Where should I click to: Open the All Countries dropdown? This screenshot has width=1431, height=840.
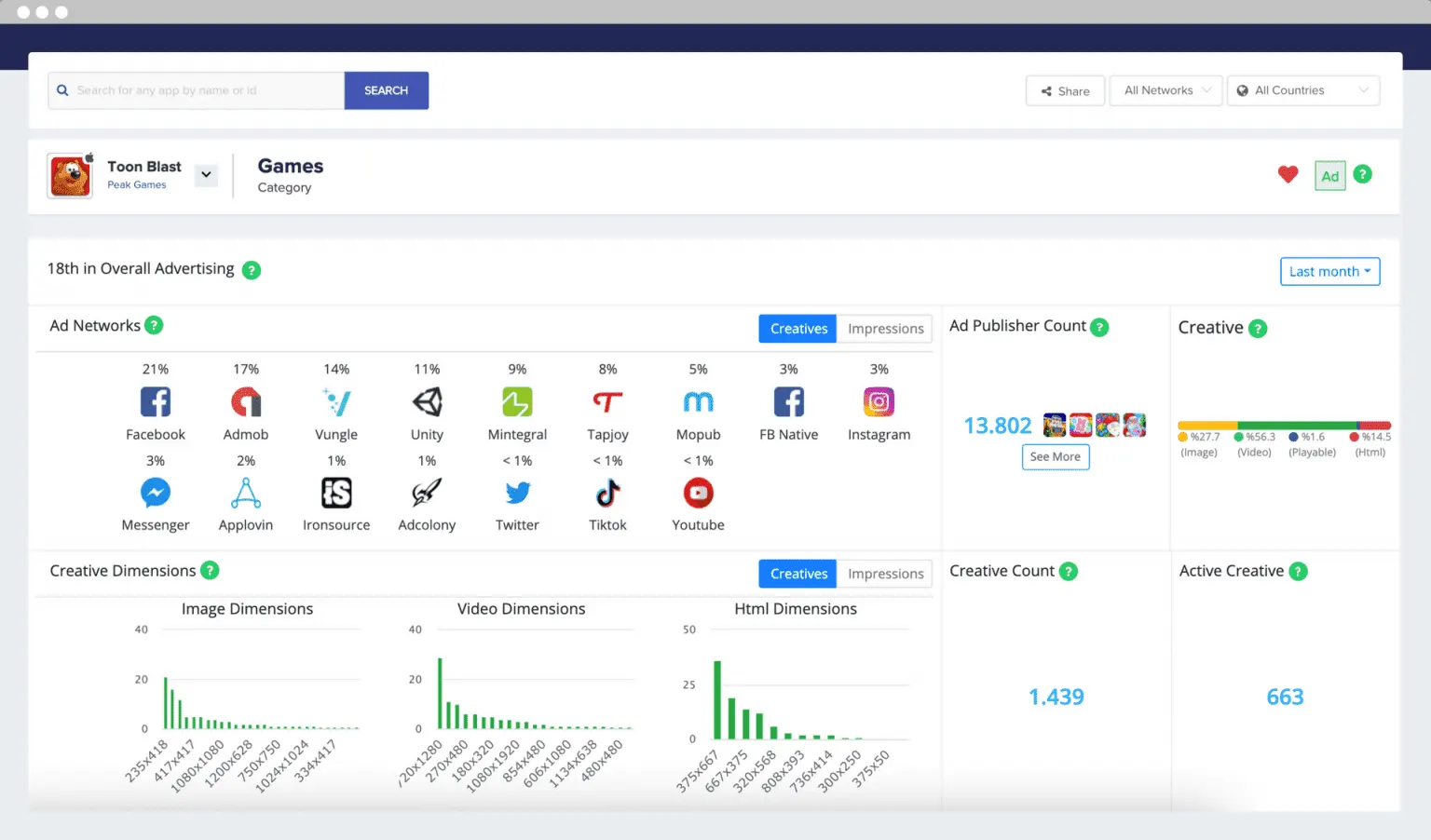point(1303,90)
